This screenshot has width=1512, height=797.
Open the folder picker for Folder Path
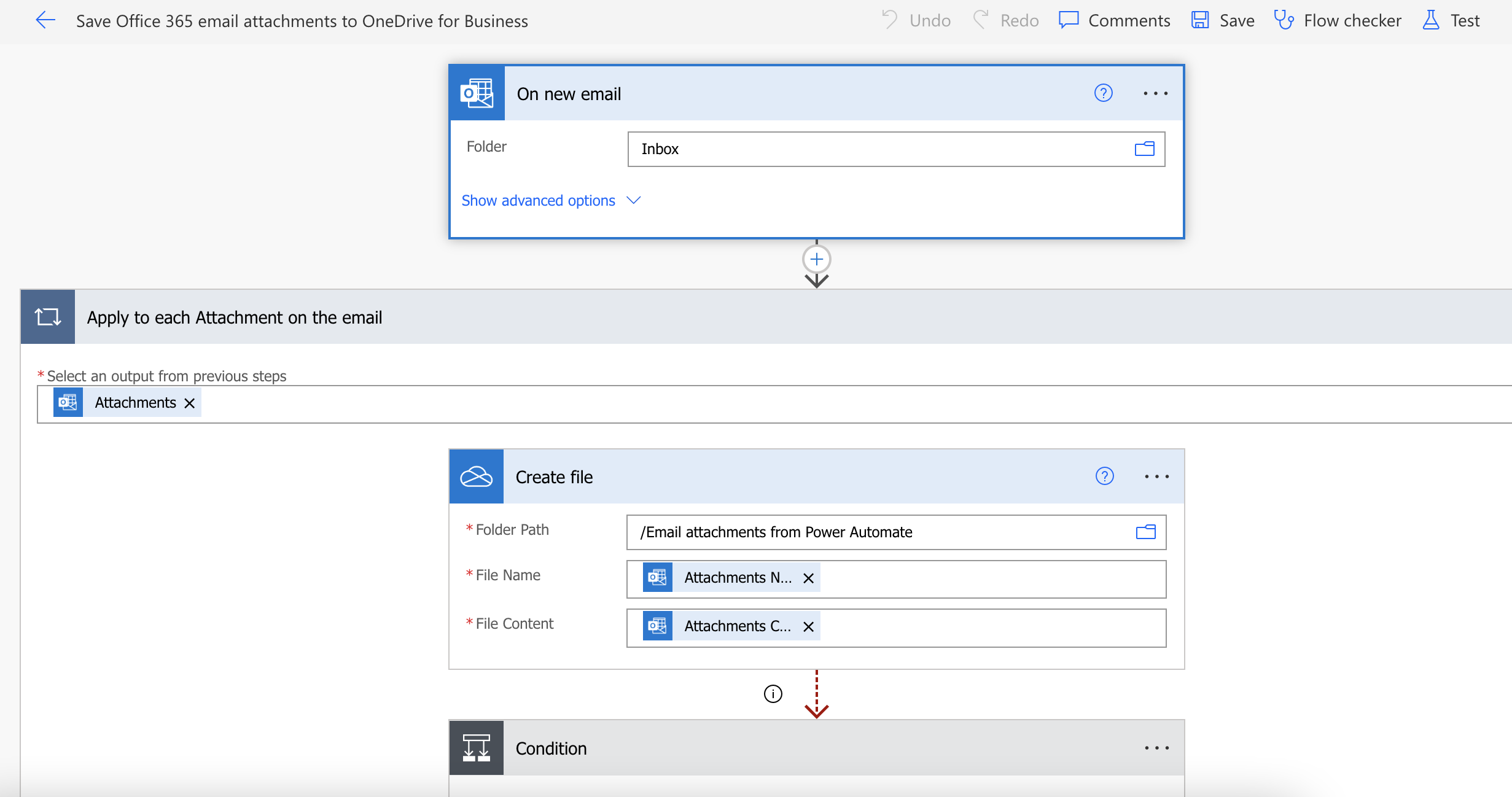[1145, 532]
